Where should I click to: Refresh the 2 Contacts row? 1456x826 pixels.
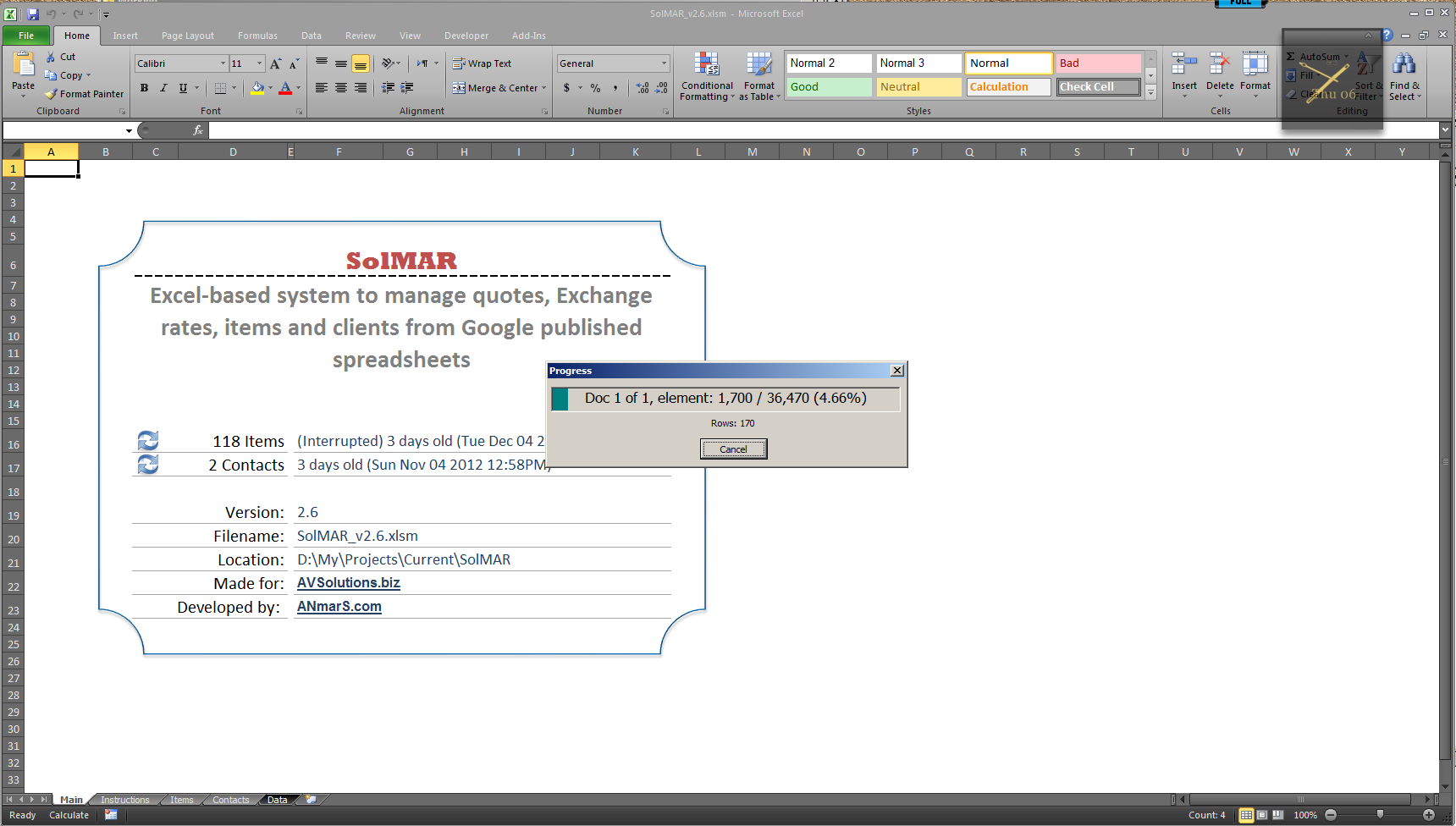click(x=148, y=465)
